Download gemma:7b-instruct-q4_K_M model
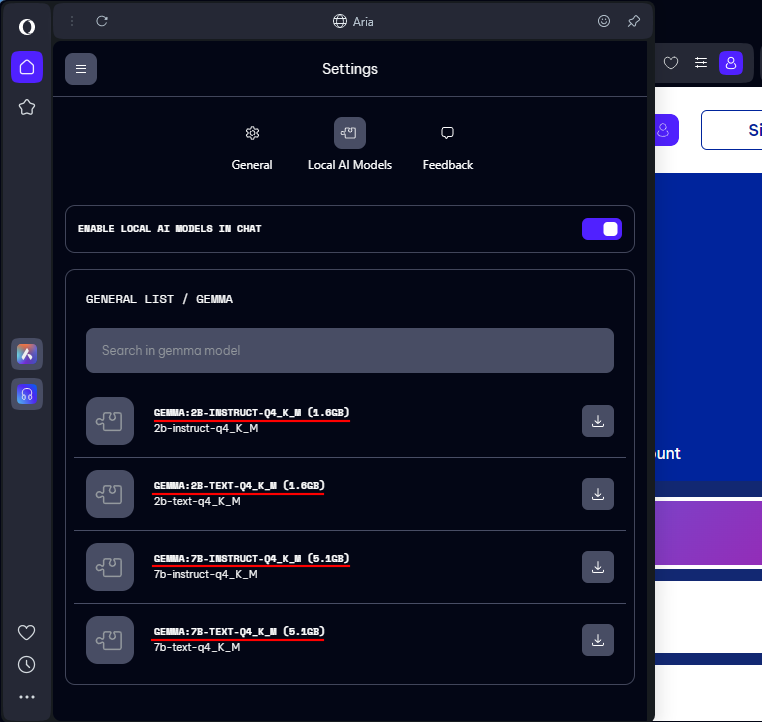762x722 pixels. click(598, 567)
